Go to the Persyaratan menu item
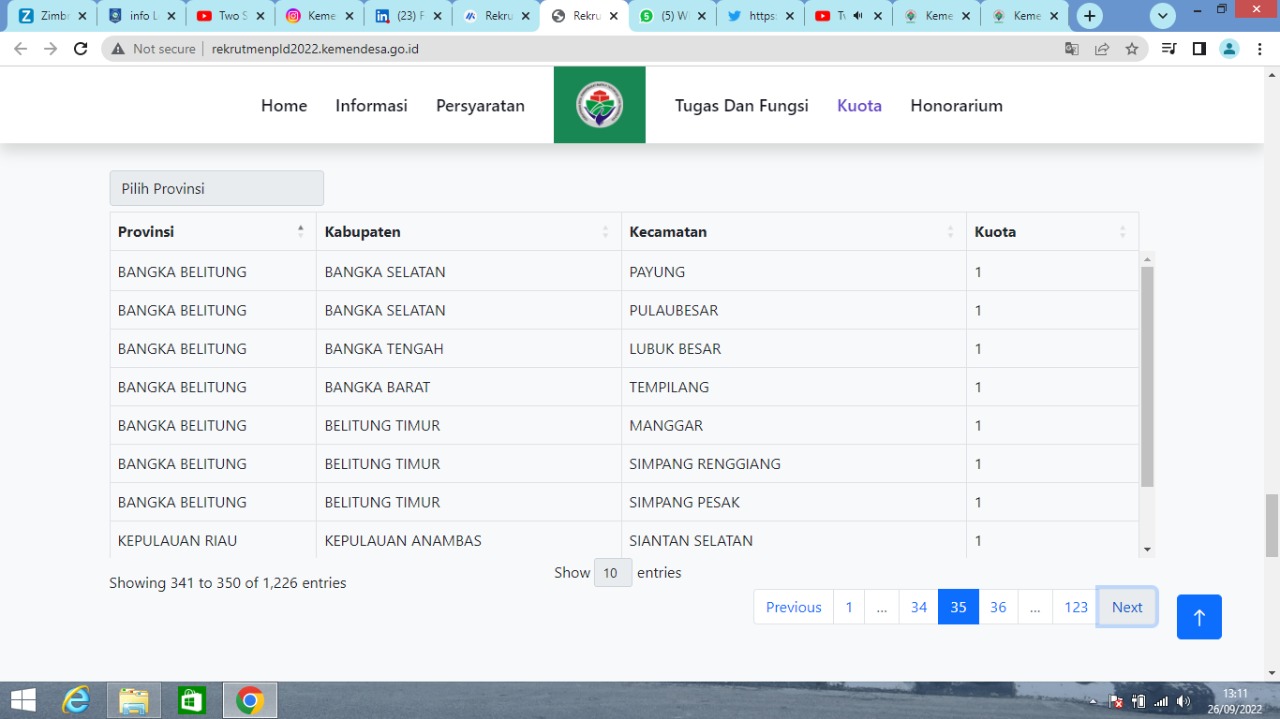 pos(480,106)
